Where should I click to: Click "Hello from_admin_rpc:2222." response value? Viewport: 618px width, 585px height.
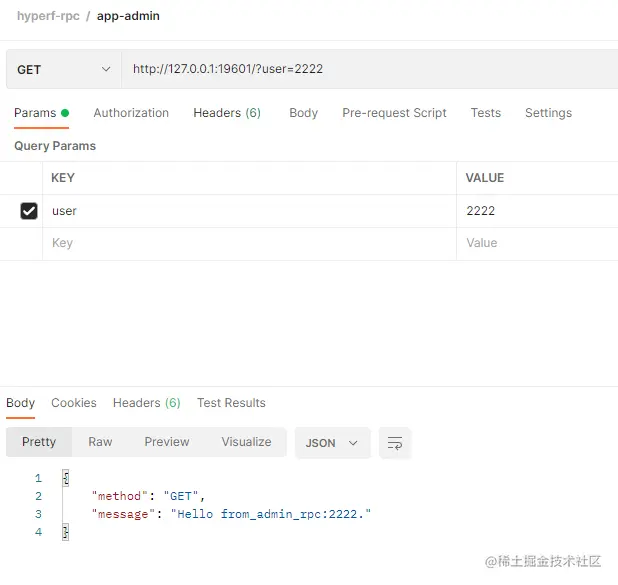(x=271, y=514)
